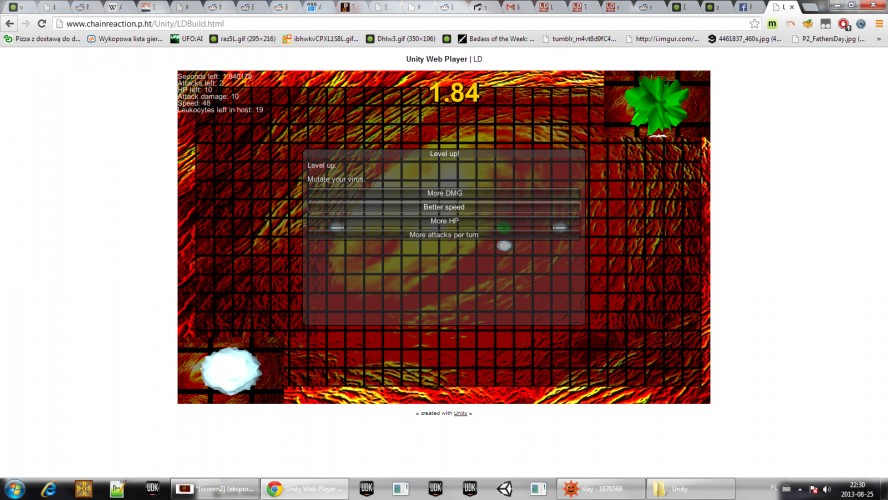Open the UFO:AI bookmark
The height and width of the screenshot is (500, 888).
(186, 39)
